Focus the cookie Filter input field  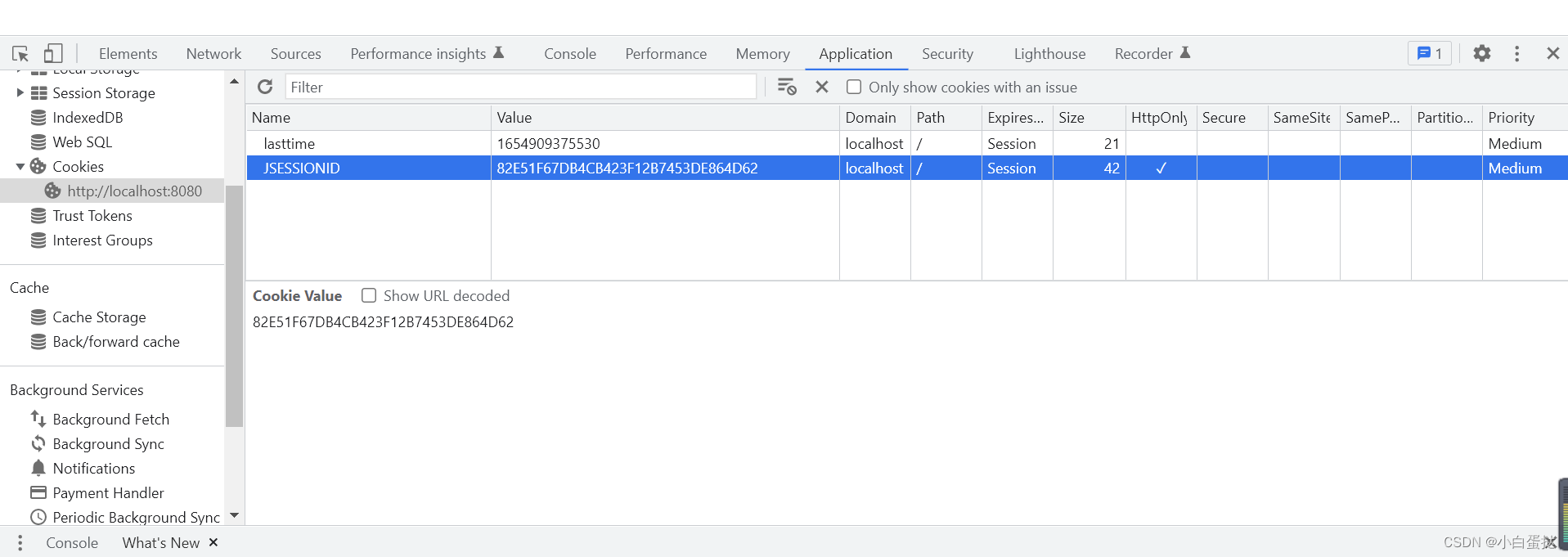[521, 87]
